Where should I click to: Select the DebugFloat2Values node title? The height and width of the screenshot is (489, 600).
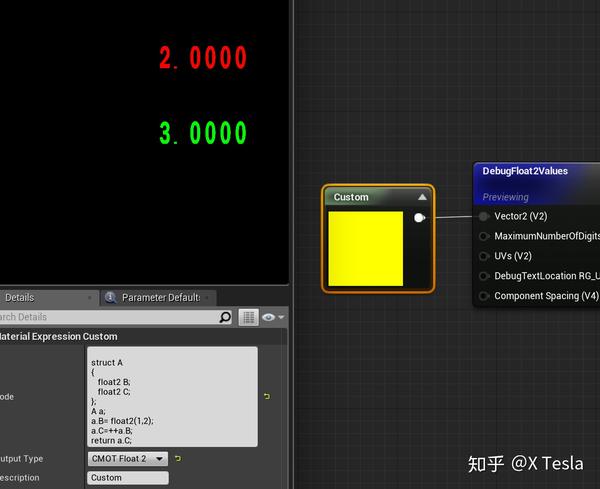525,171
